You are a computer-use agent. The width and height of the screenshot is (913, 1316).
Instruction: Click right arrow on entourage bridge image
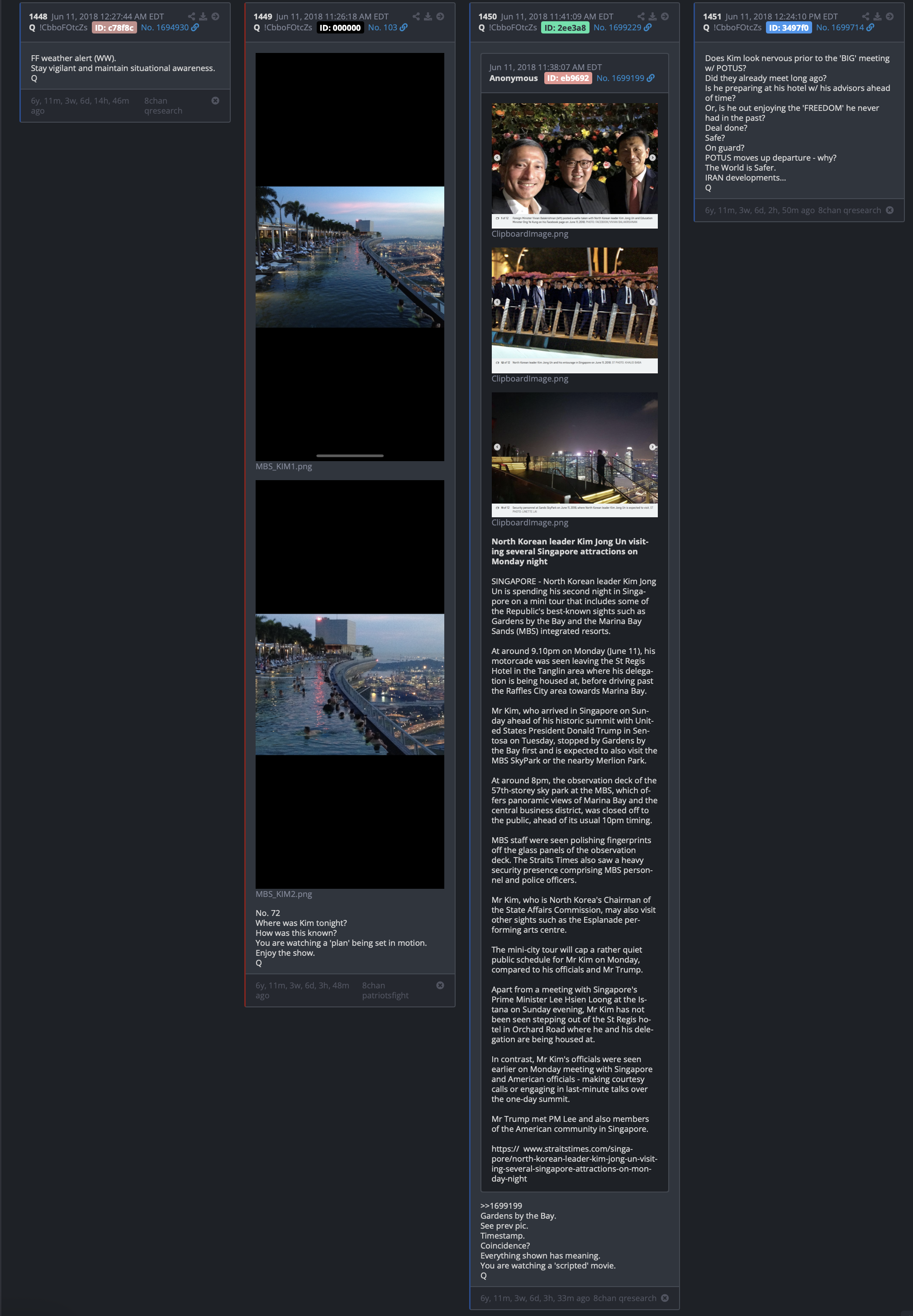652,301
